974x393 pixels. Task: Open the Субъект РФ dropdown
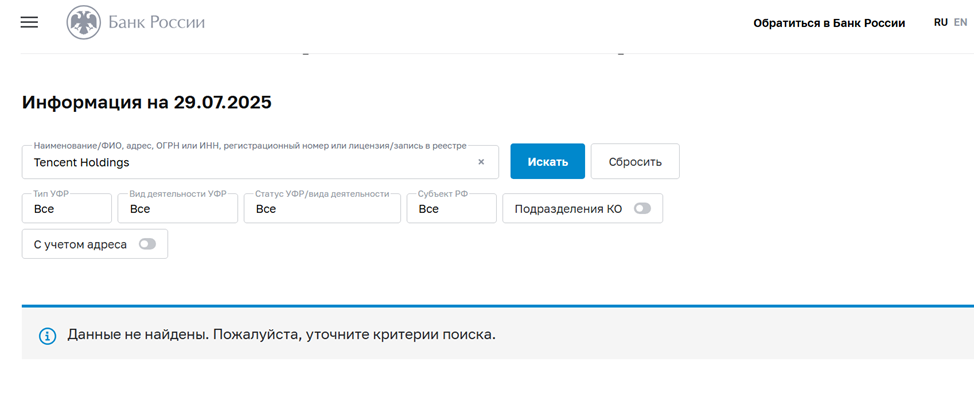452,209
